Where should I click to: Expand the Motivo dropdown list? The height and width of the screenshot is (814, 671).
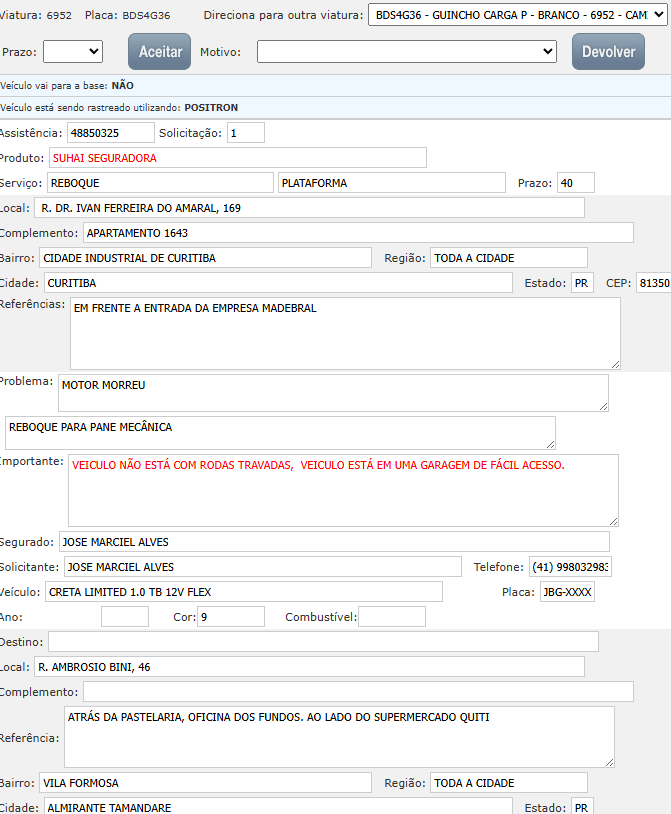(406, 51)
